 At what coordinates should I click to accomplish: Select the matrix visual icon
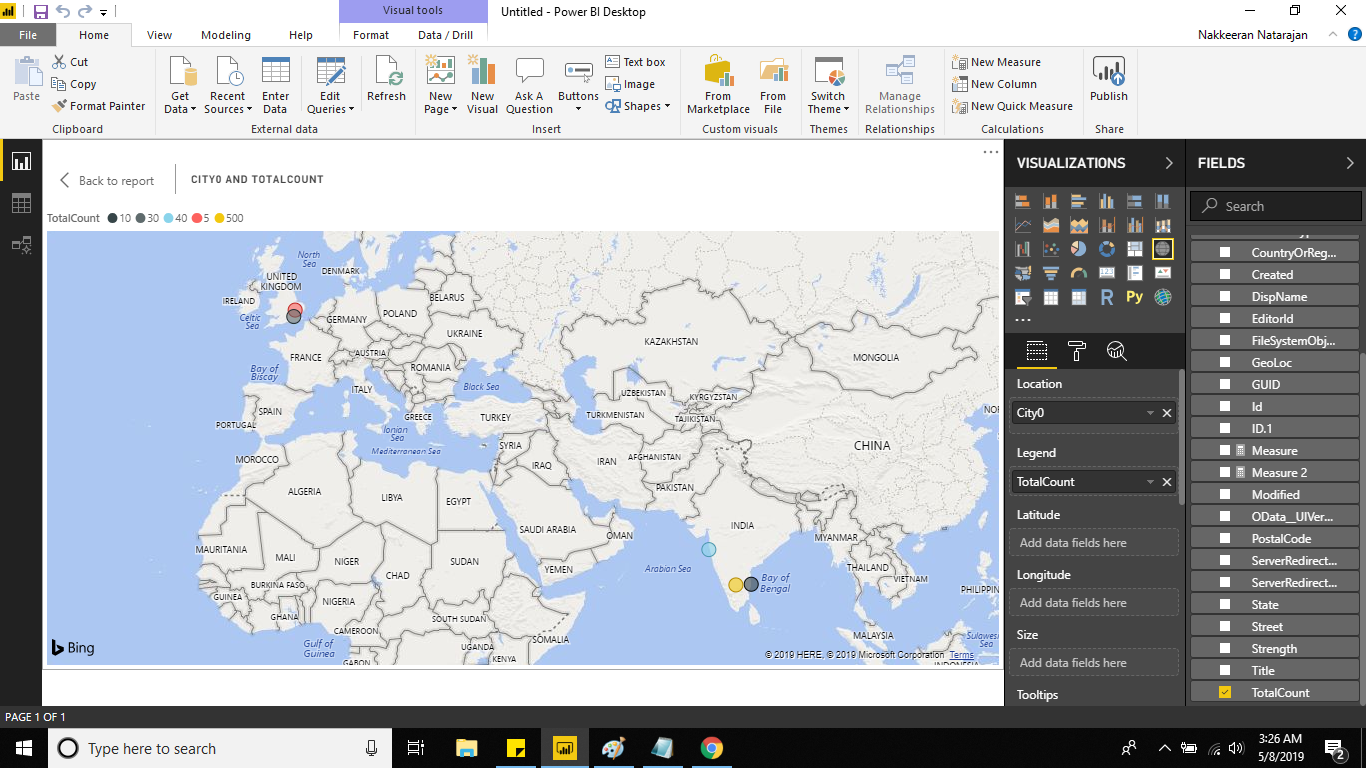tap(1079, 297)
